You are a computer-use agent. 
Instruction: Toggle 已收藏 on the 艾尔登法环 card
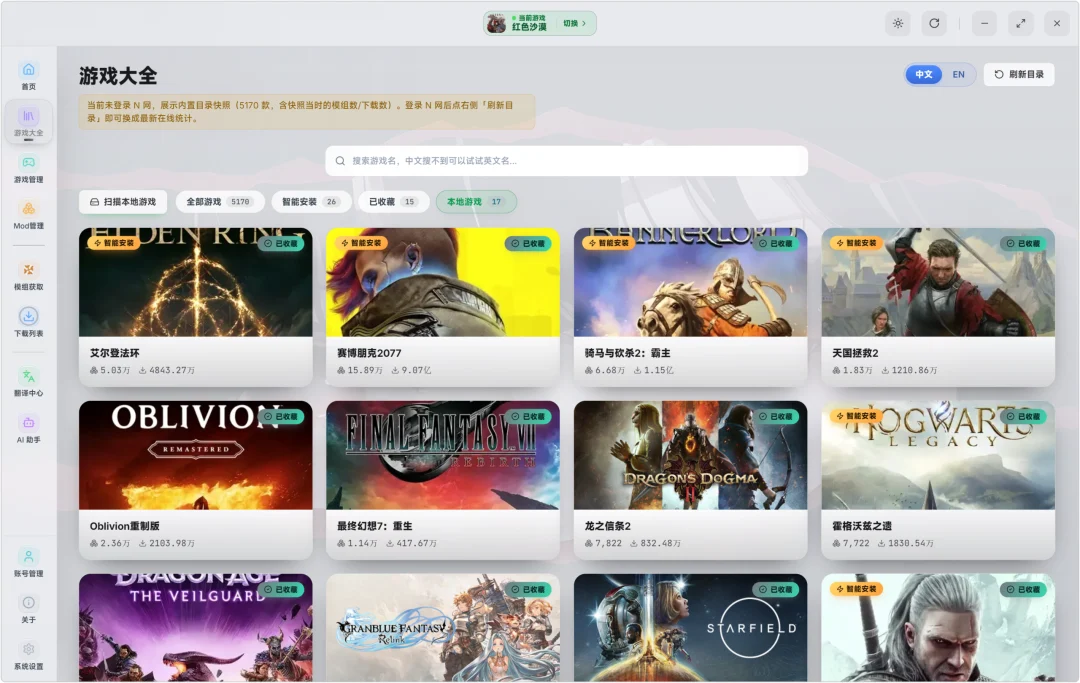click(281, 244)
